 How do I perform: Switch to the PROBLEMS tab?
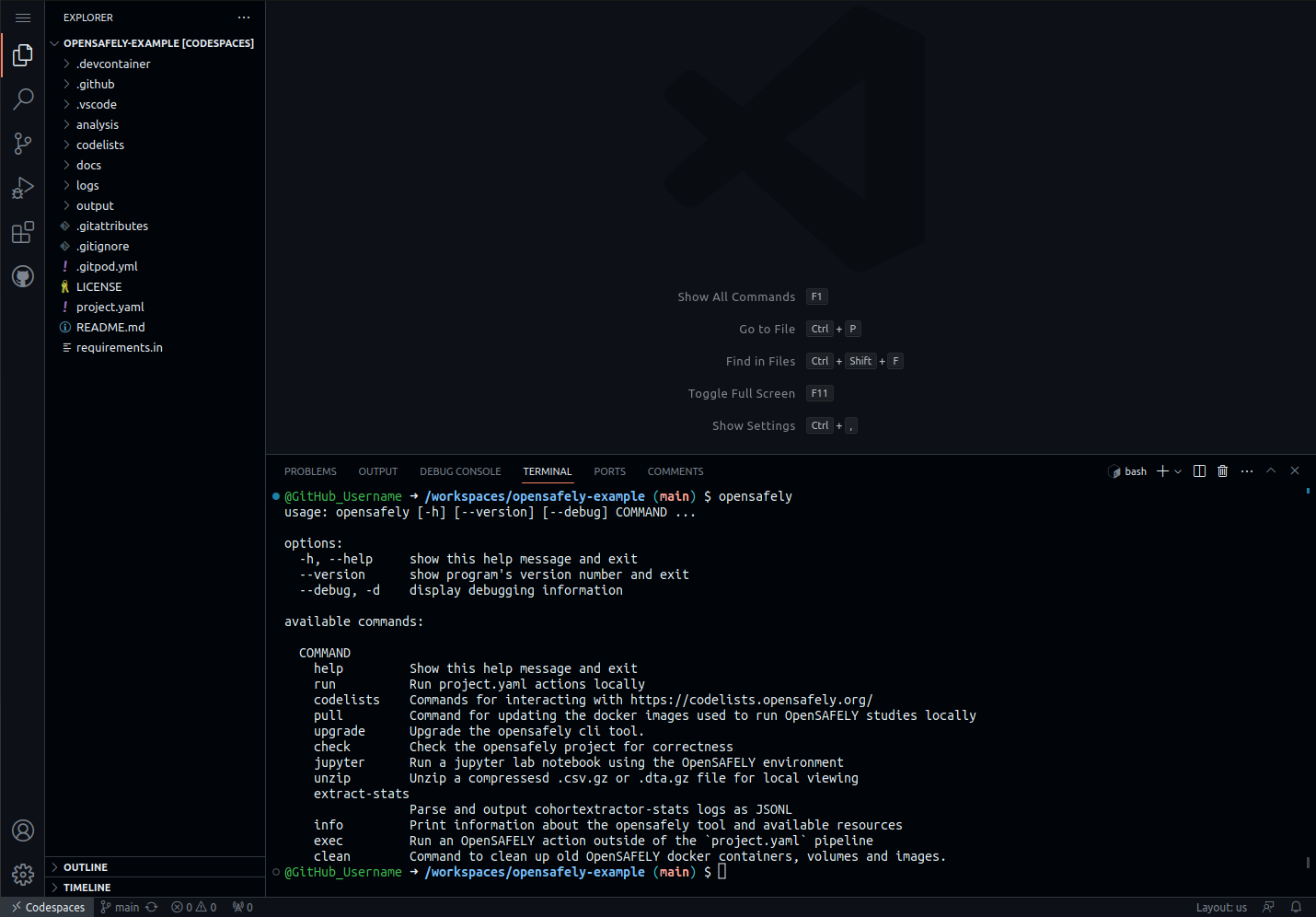point(310,471)
